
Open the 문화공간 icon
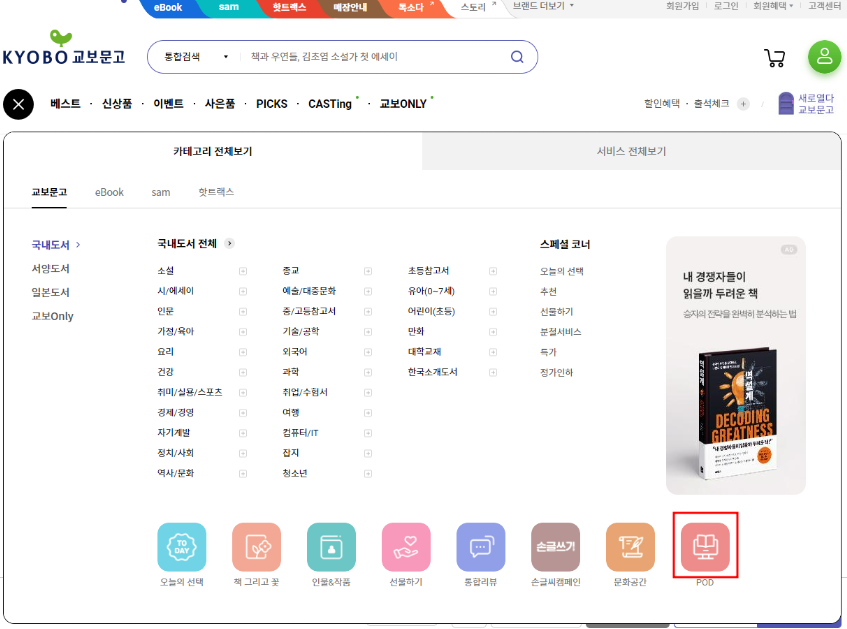(x=630, y=547)
